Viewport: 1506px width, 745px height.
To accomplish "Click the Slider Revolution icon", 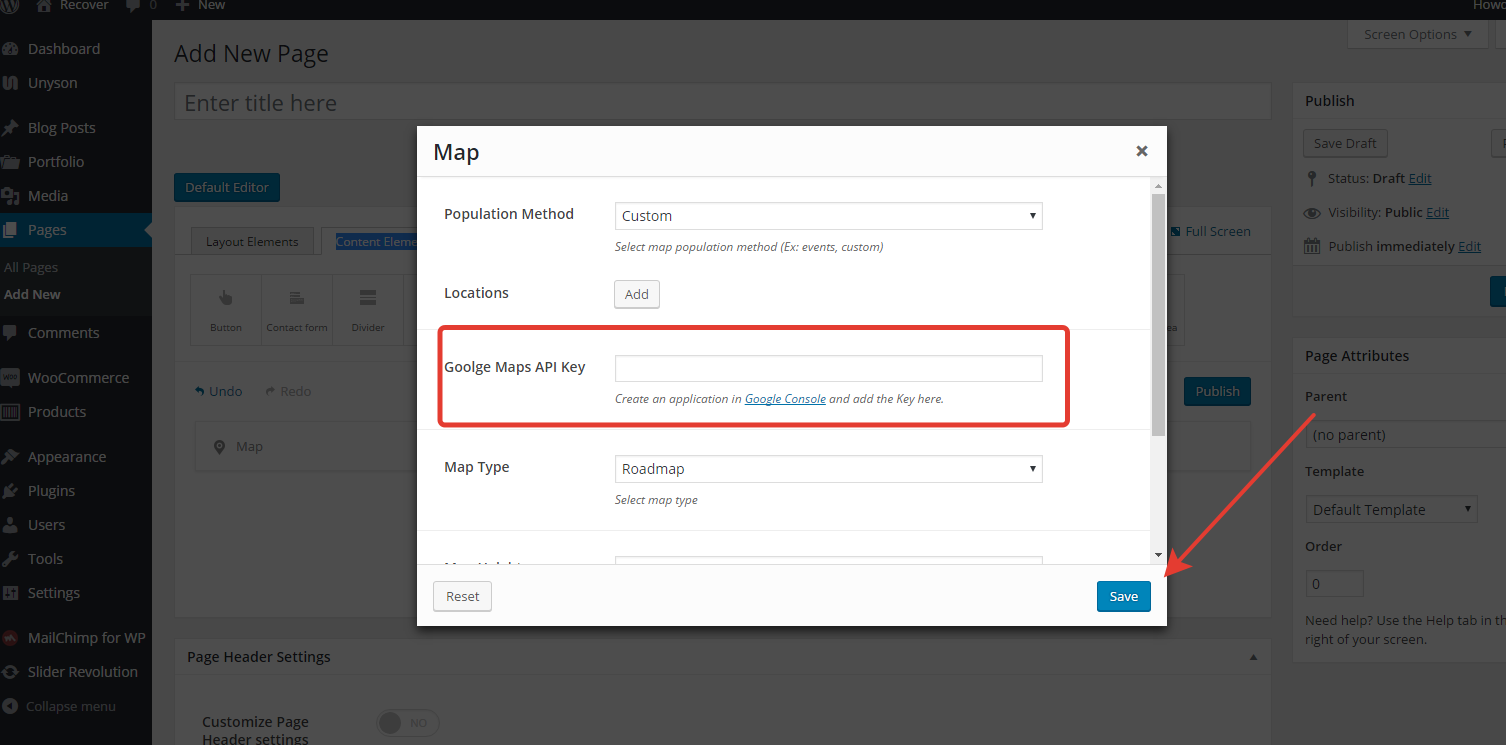I will pos(10,672).
